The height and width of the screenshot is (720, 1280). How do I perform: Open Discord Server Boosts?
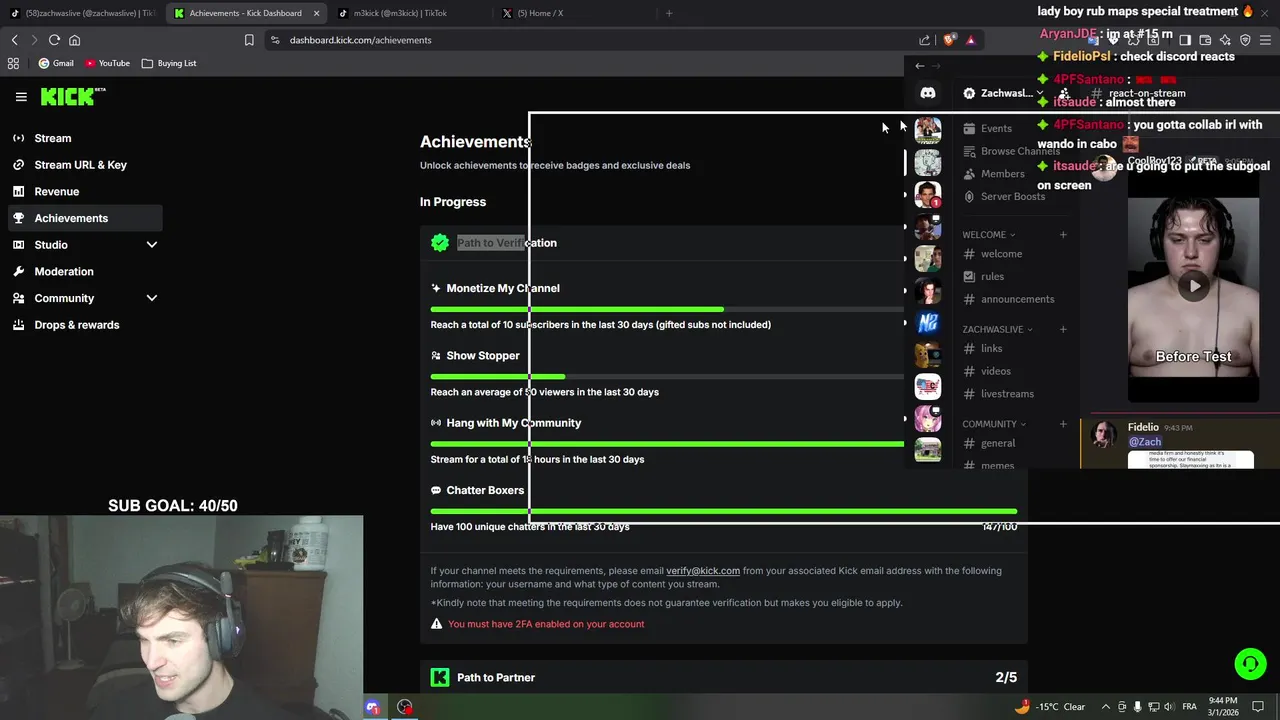tap(1004, 197)
